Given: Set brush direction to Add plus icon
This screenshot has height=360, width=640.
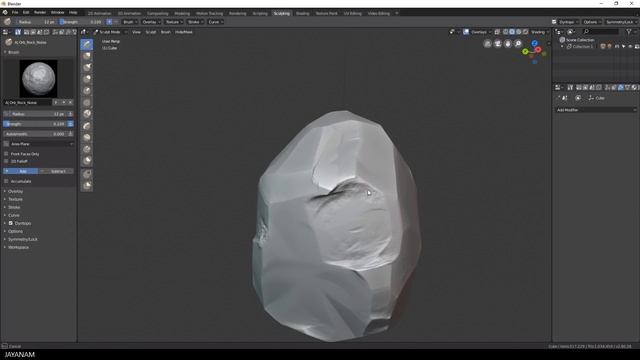Looking at the screenshot, I should 109,22.
